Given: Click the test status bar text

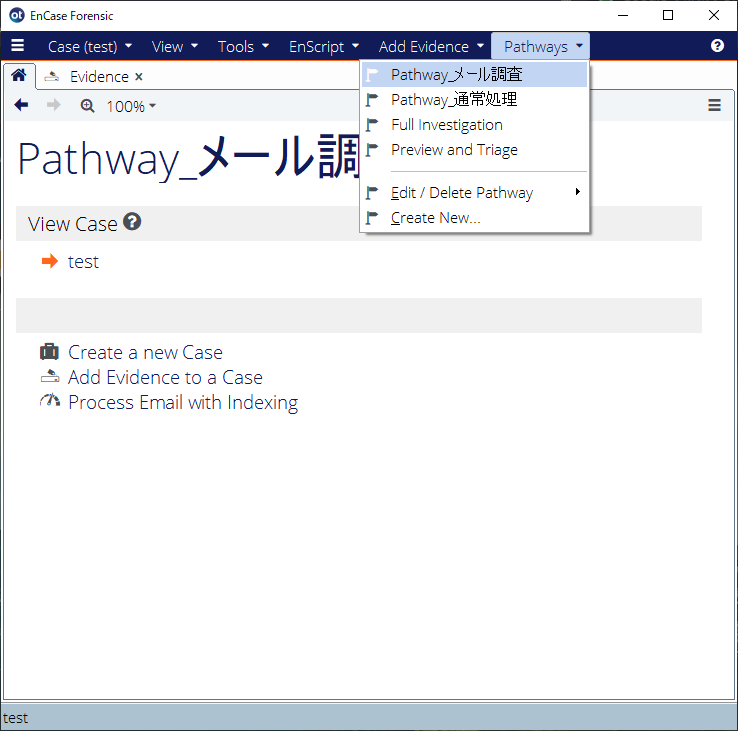Looking at the screenshot, I should tap(16, 718).
